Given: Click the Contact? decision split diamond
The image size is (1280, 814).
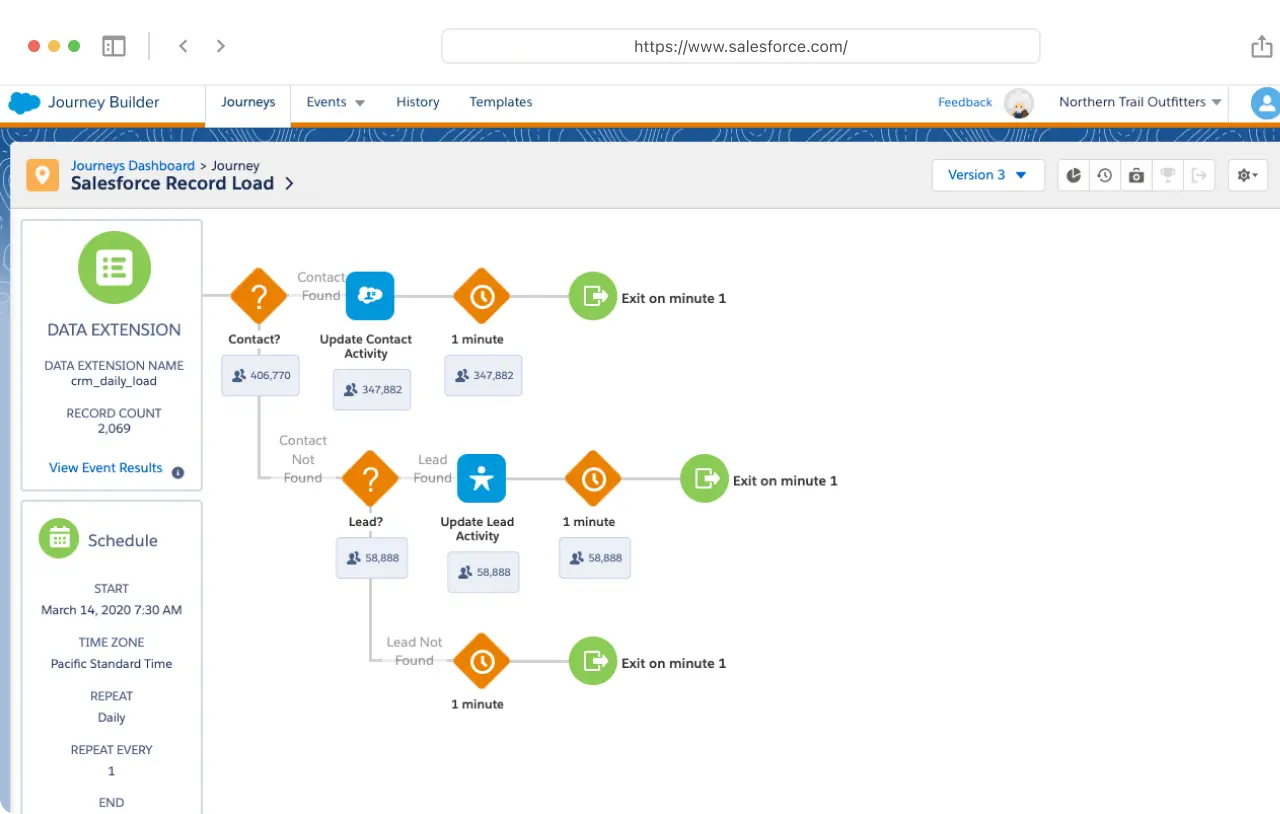Looking at the screenshot, I should [x=259, y=296].
